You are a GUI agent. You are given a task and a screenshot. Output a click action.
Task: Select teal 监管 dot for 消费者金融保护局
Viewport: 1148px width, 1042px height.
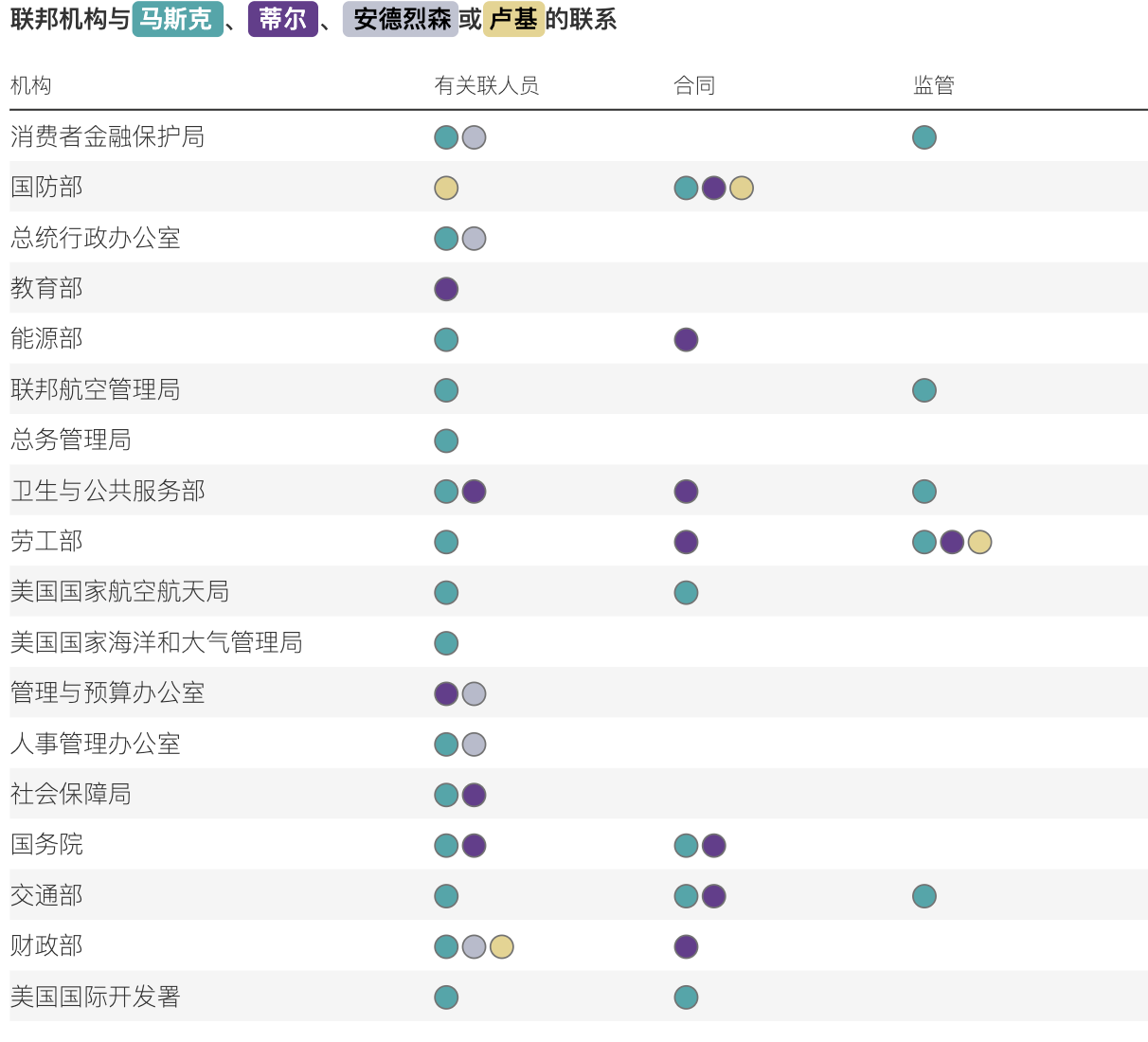pos(924,137)
